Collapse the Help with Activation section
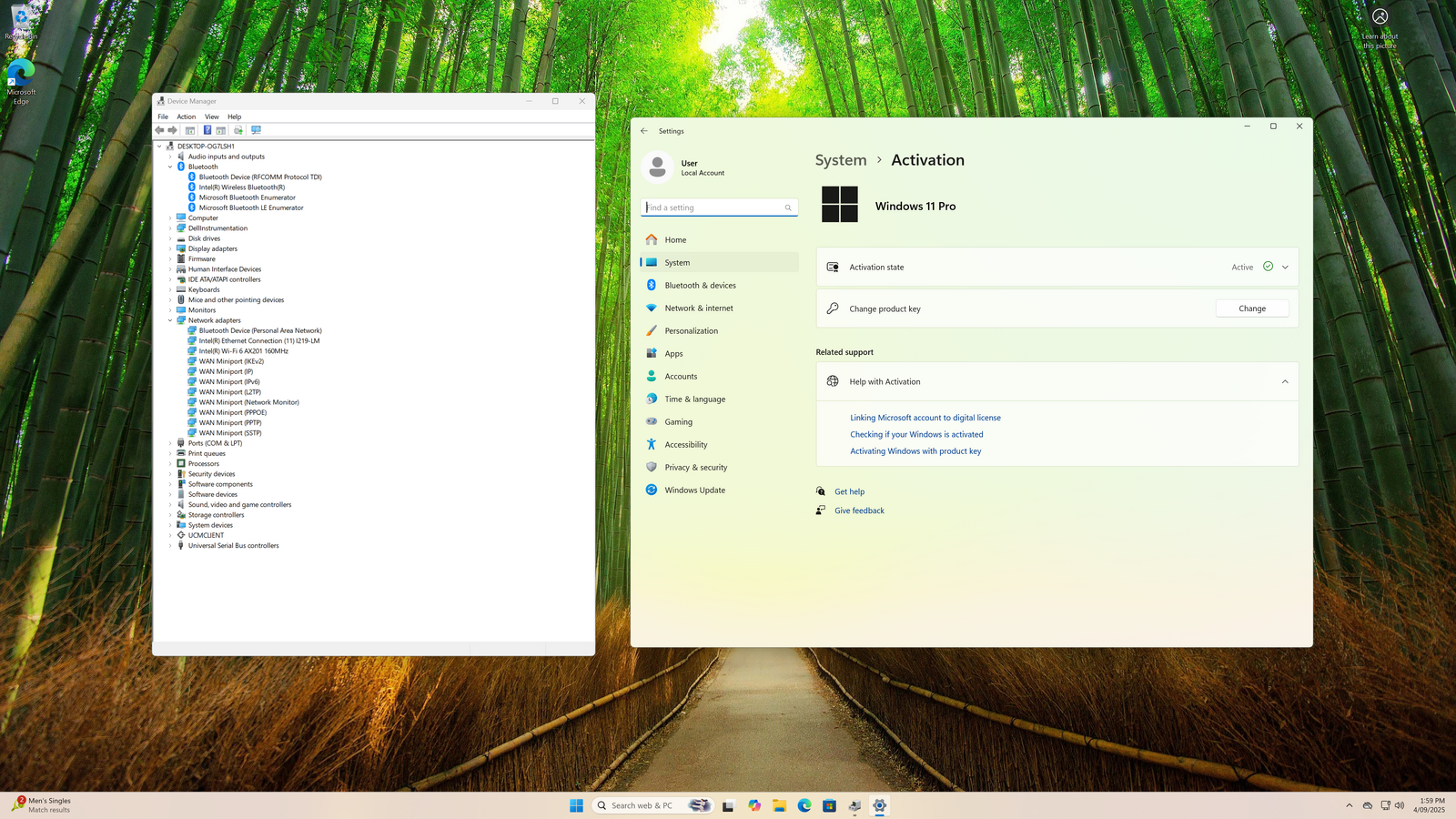Screen dimensions: 1456x819 coord(1285,382)
